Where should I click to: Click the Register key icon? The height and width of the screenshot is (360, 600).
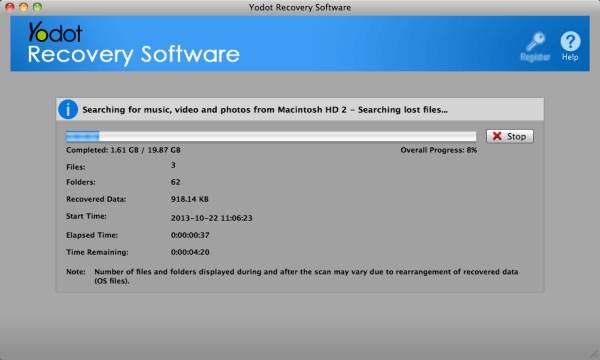coord(535,41)
